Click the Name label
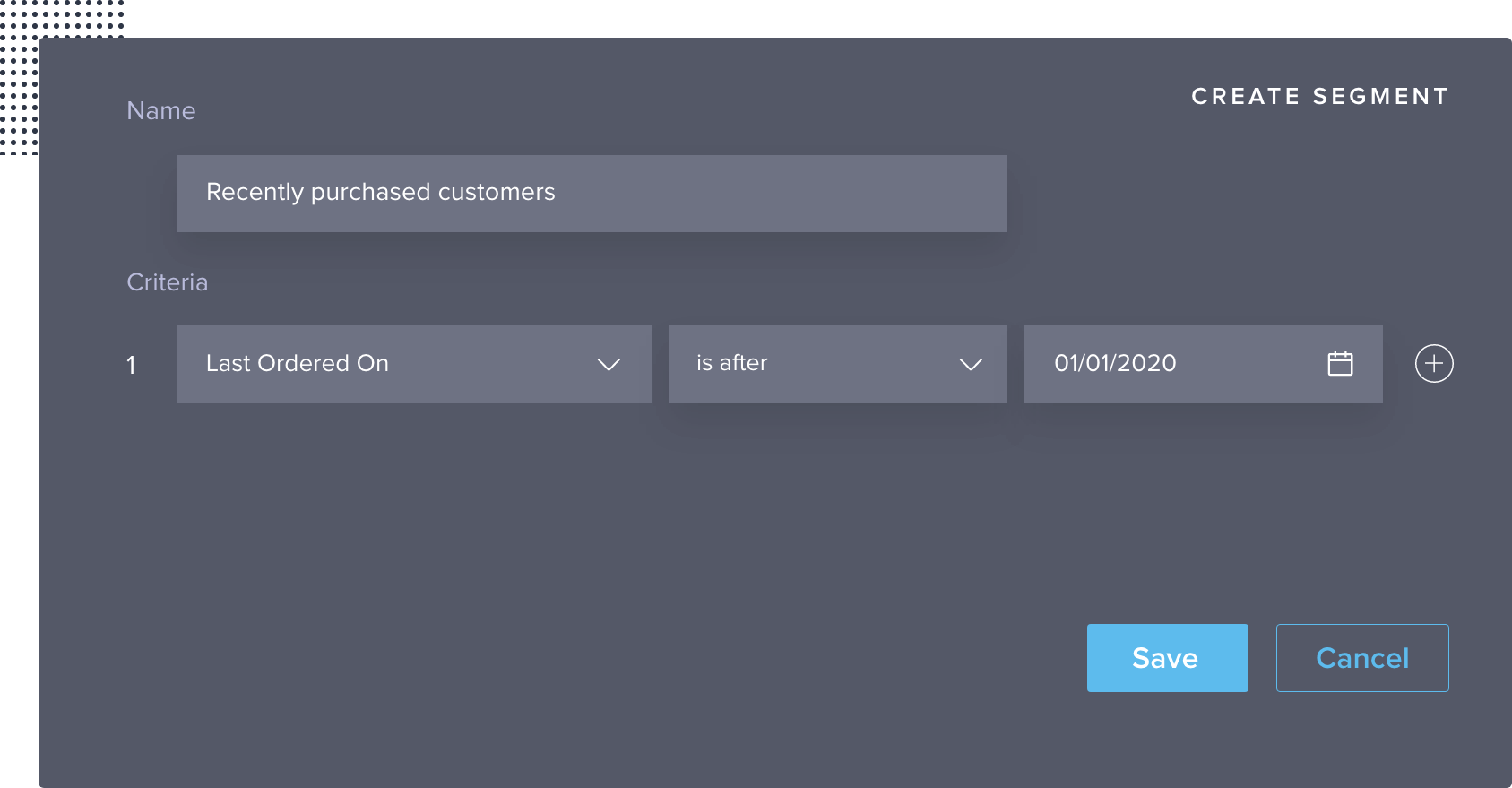This screenshot has width=1512, height=788. [161, 110]
